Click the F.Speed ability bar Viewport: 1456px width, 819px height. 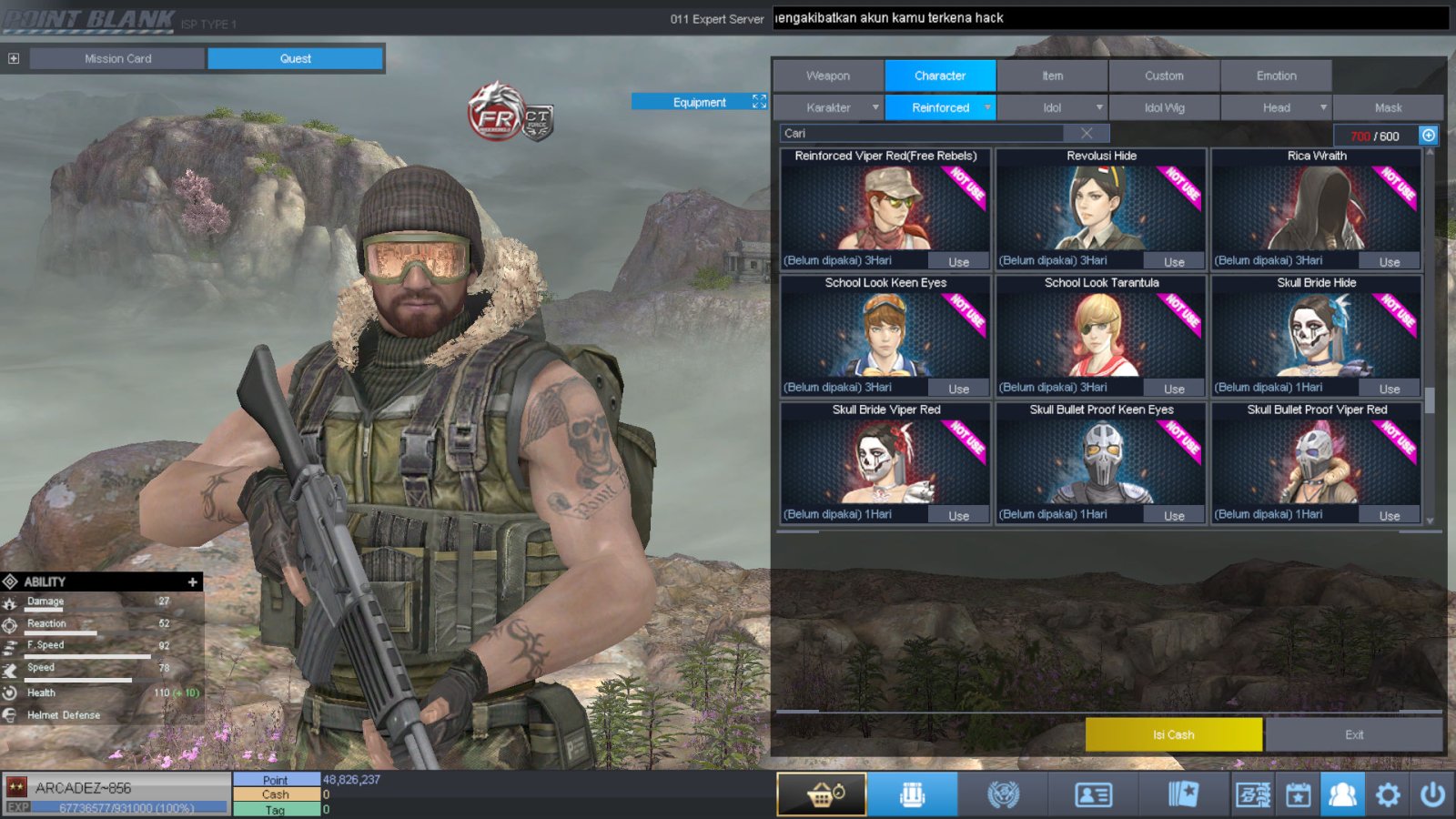[88, 656]
